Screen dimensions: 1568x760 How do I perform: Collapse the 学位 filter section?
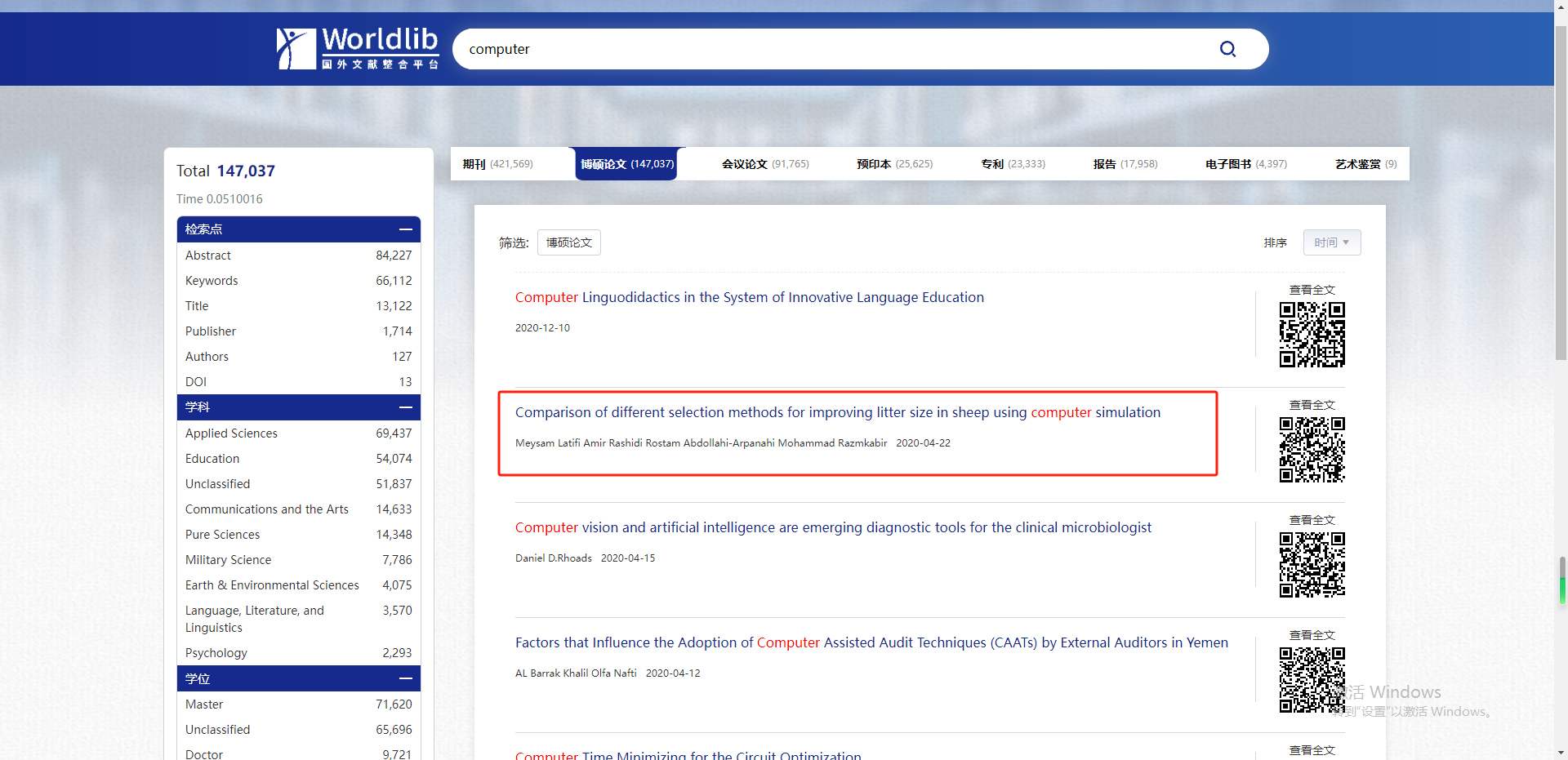coord(405,678)
